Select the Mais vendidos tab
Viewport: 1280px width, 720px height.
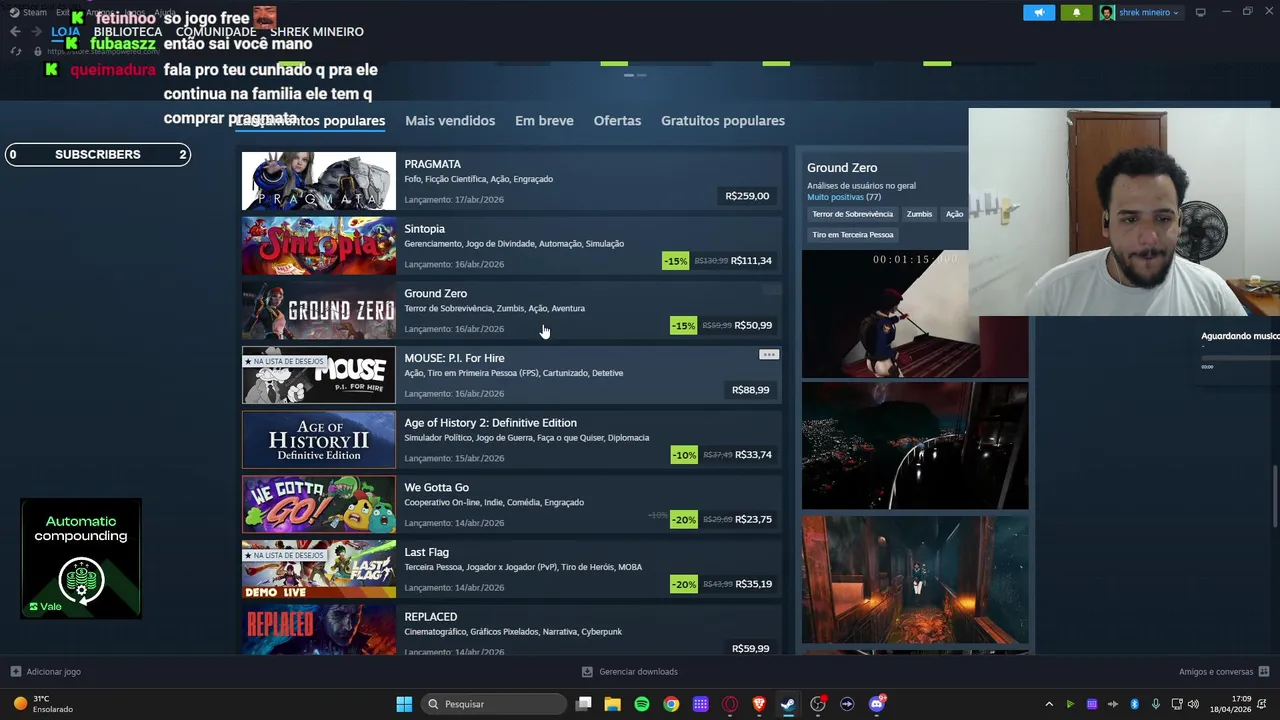(450, 121)
